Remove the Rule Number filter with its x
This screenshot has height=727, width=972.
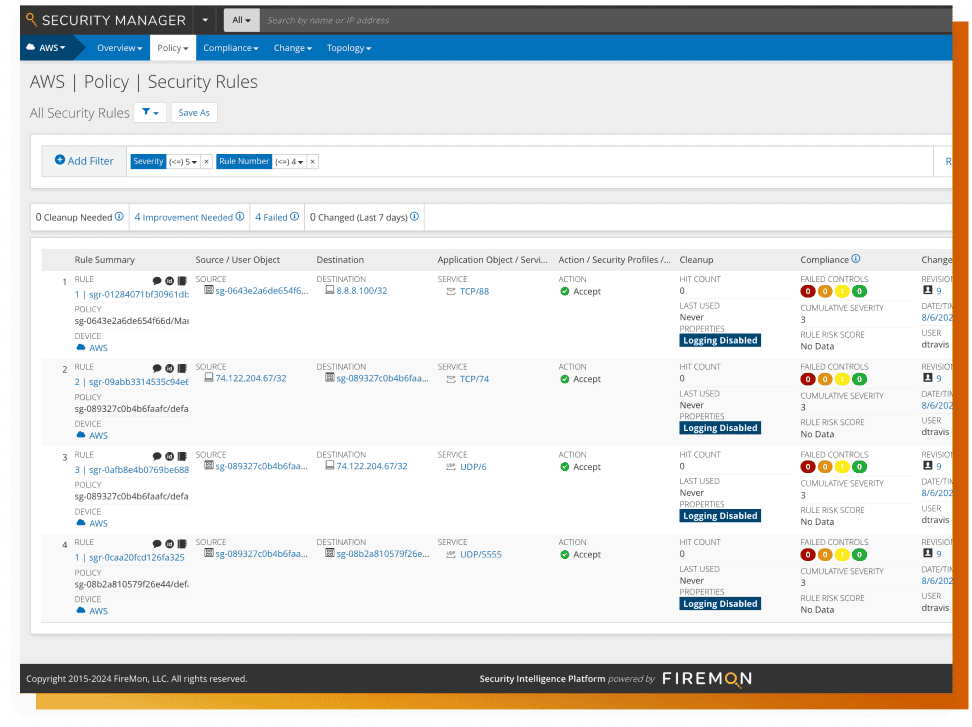(312, 161)
